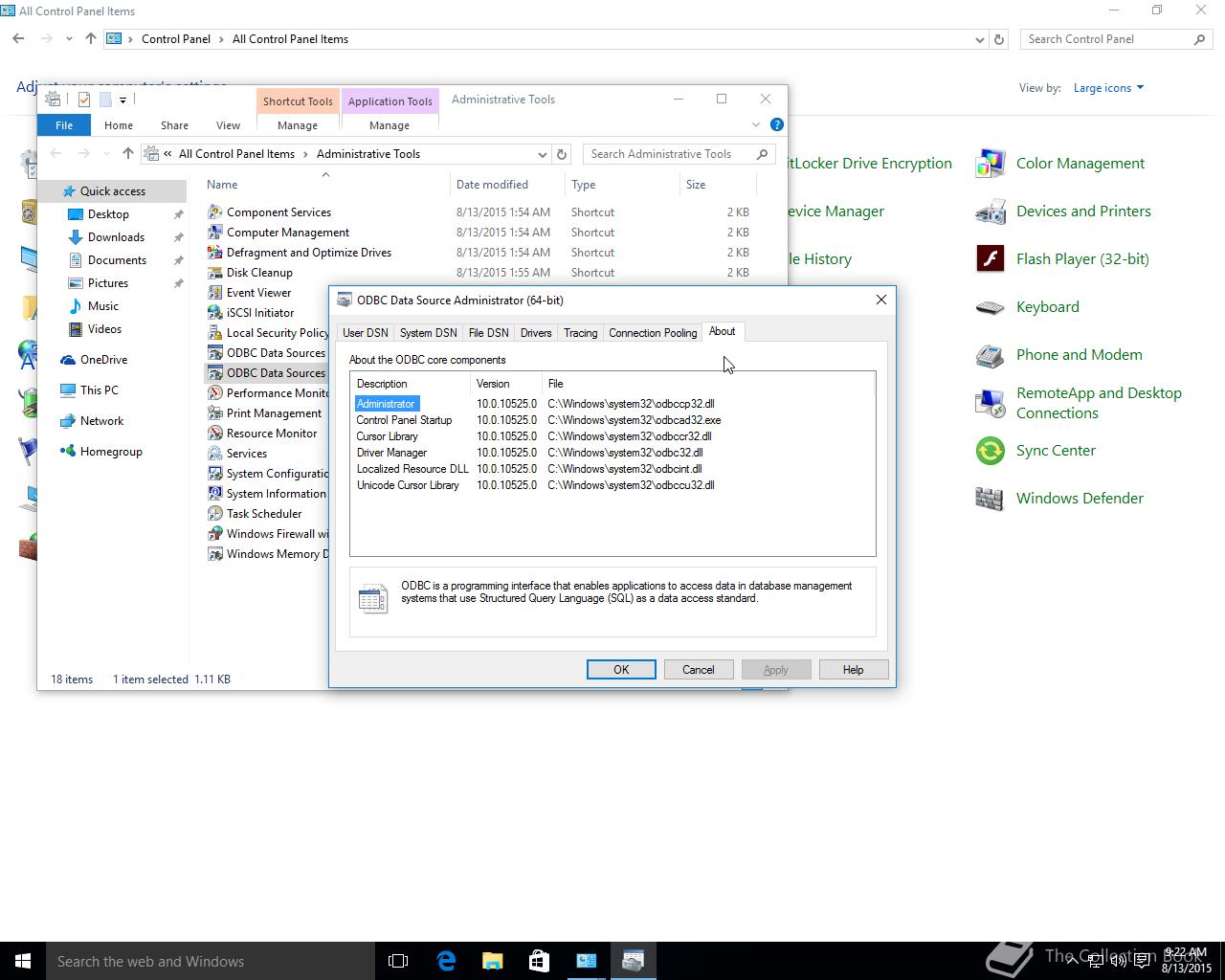Viewport: 1225px width, 980px height.
Task: Open the Store app from the taskbar
Action: coord(539,961)
